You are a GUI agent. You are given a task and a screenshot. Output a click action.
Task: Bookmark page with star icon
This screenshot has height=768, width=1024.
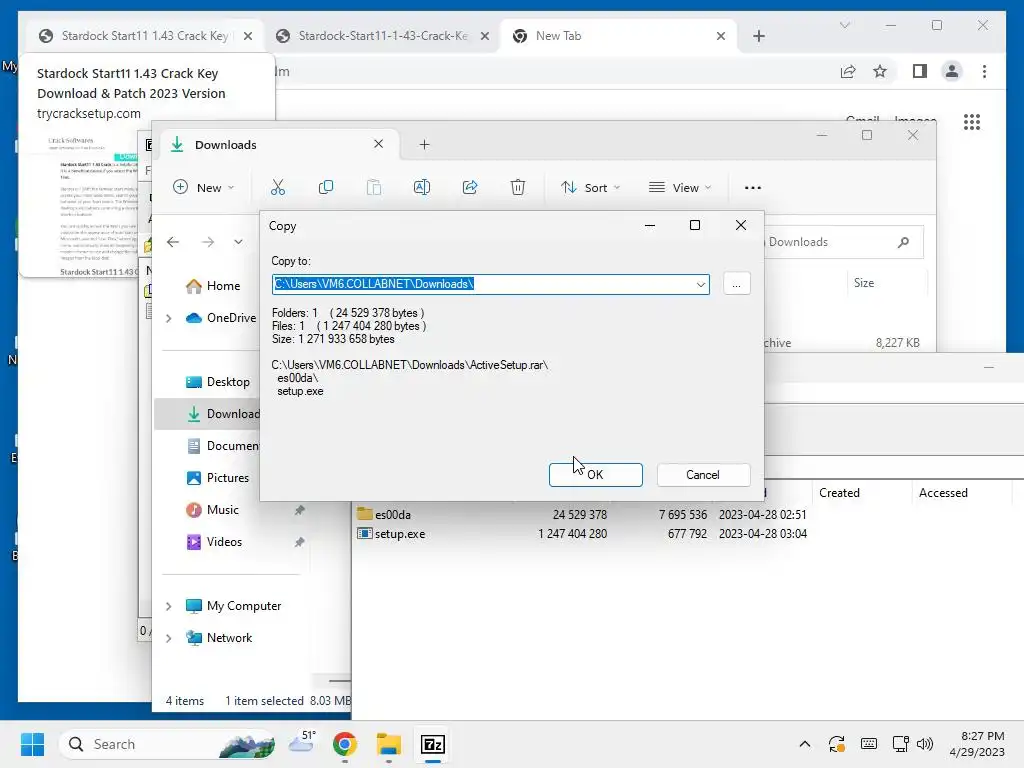pos(880,72)
